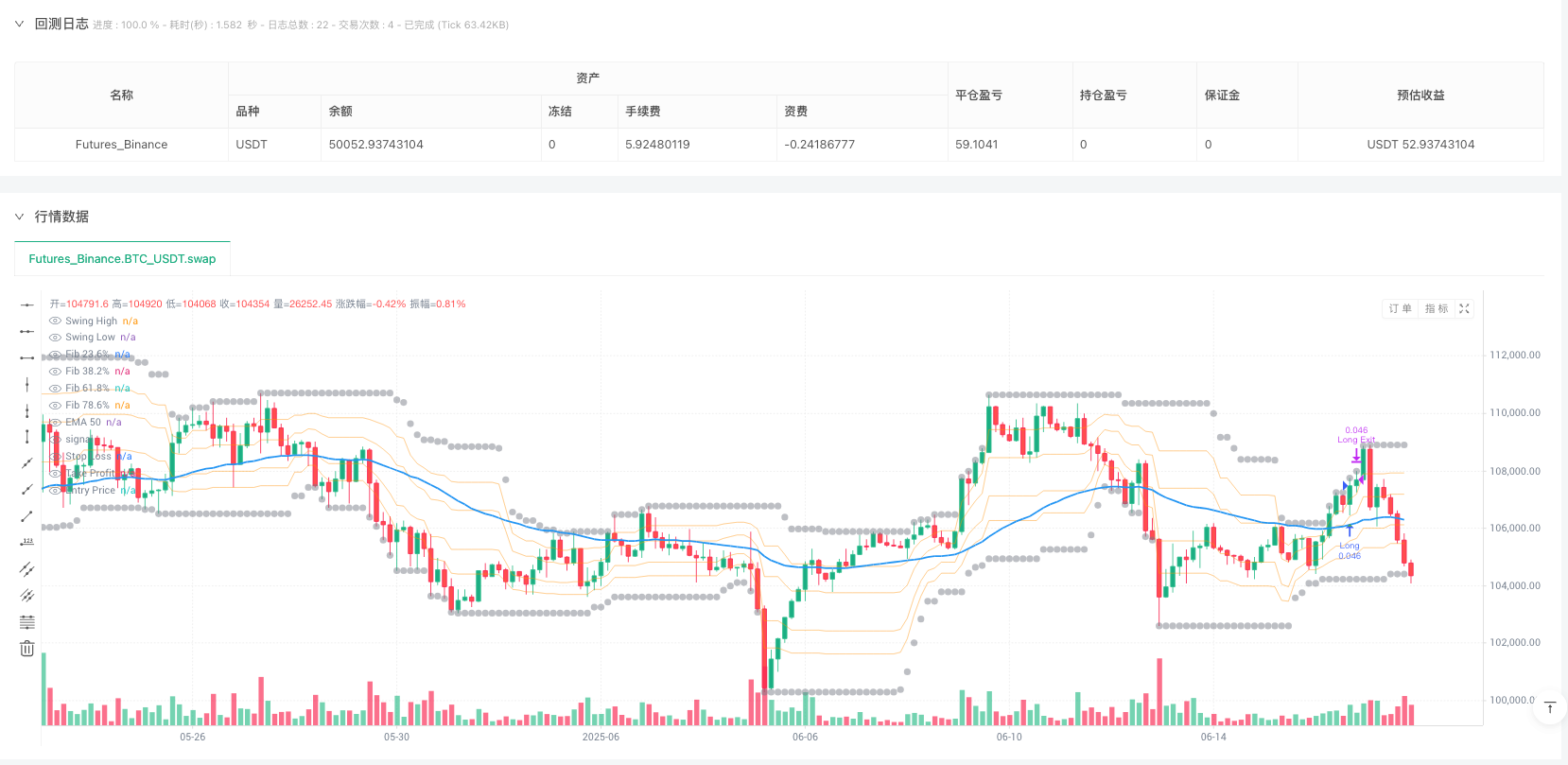Click the scroll-to-top arrow button
The image size is (1568, 765).
tap(1549, 708)
